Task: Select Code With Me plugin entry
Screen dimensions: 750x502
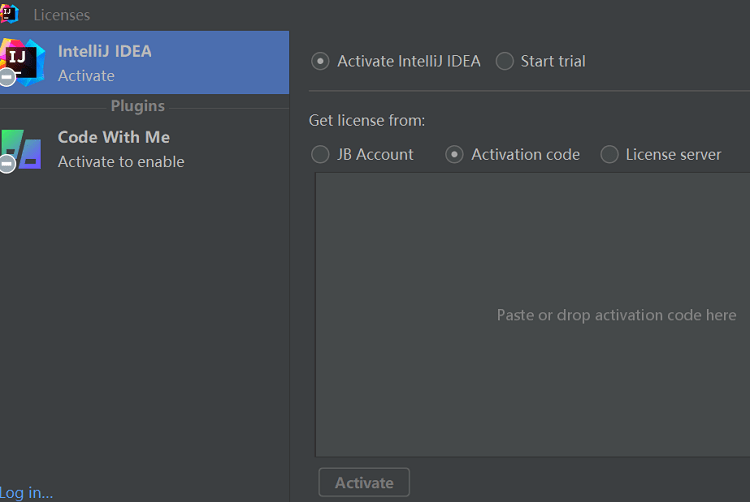Action: [144, 150]
